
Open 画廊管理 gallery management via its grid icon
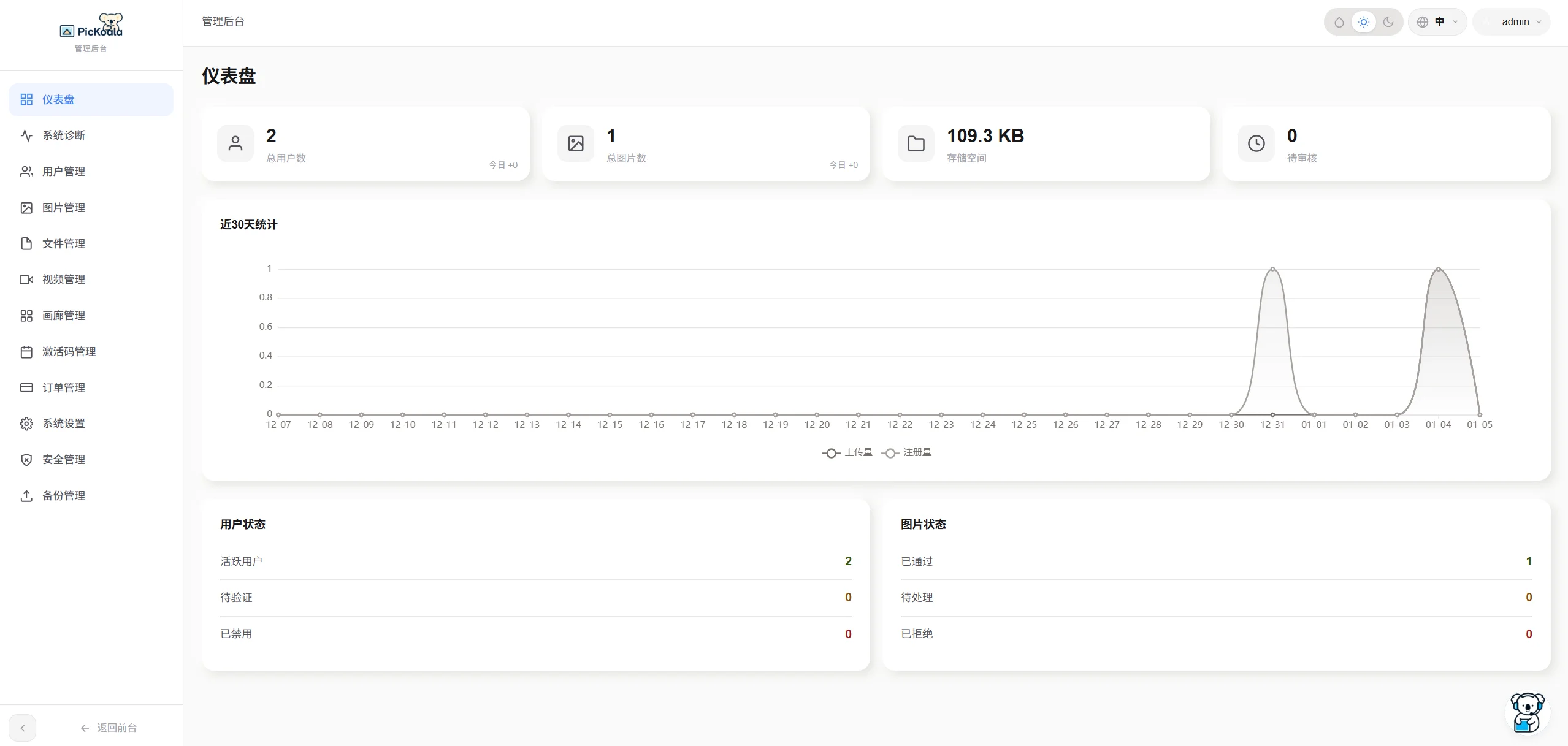[x=26, y=316]
